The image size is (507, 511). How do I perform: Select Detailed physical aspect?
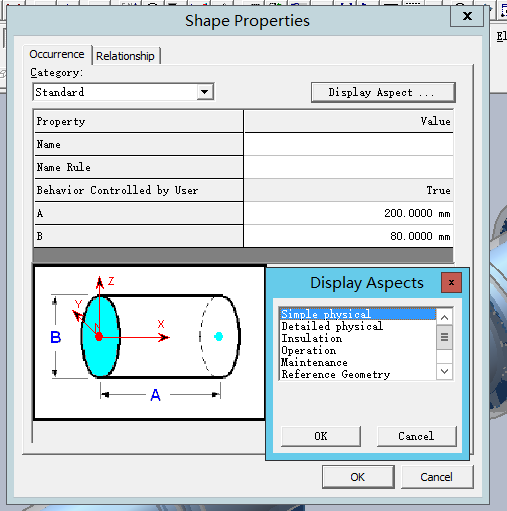tap(358, 326)
